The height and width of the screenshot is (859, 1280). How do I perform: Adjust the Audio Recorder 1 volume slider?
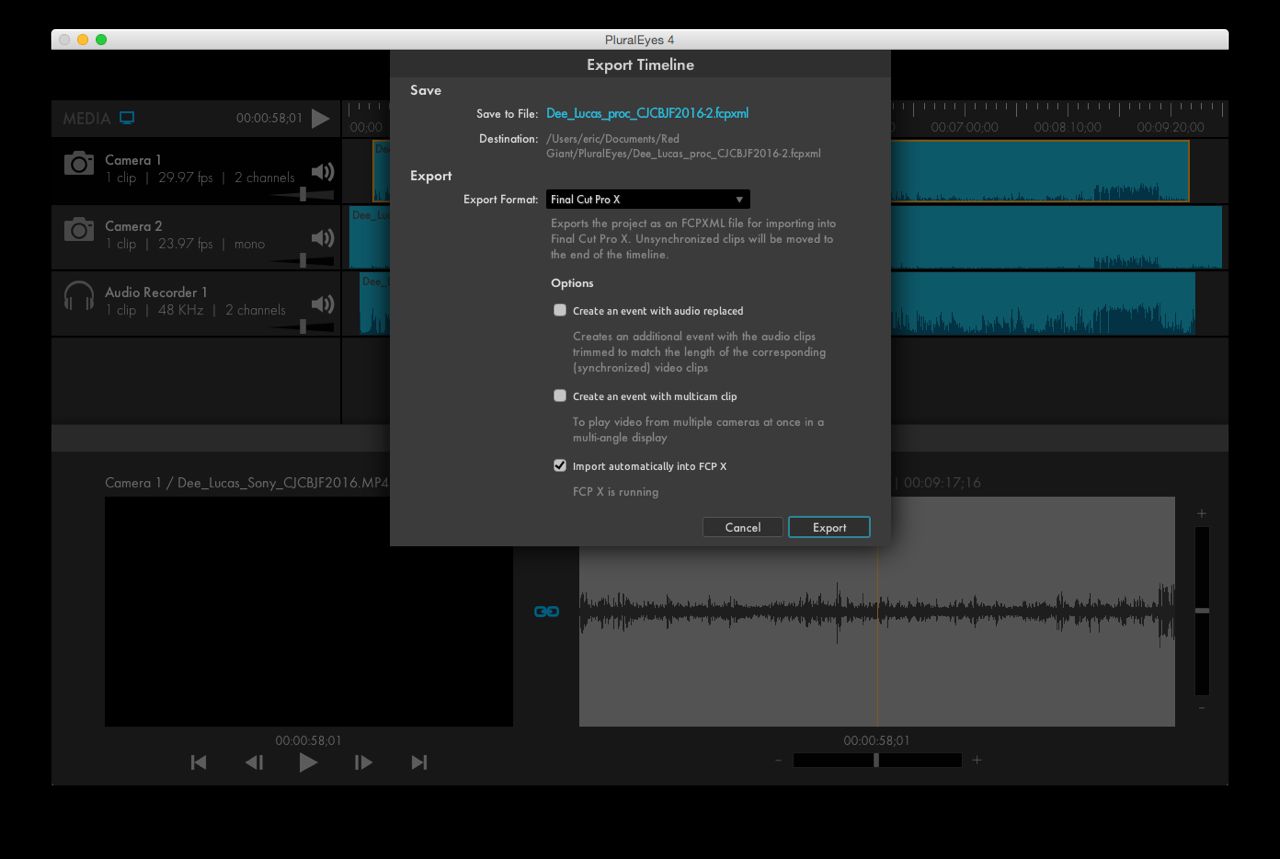click(x=303, y=326)
